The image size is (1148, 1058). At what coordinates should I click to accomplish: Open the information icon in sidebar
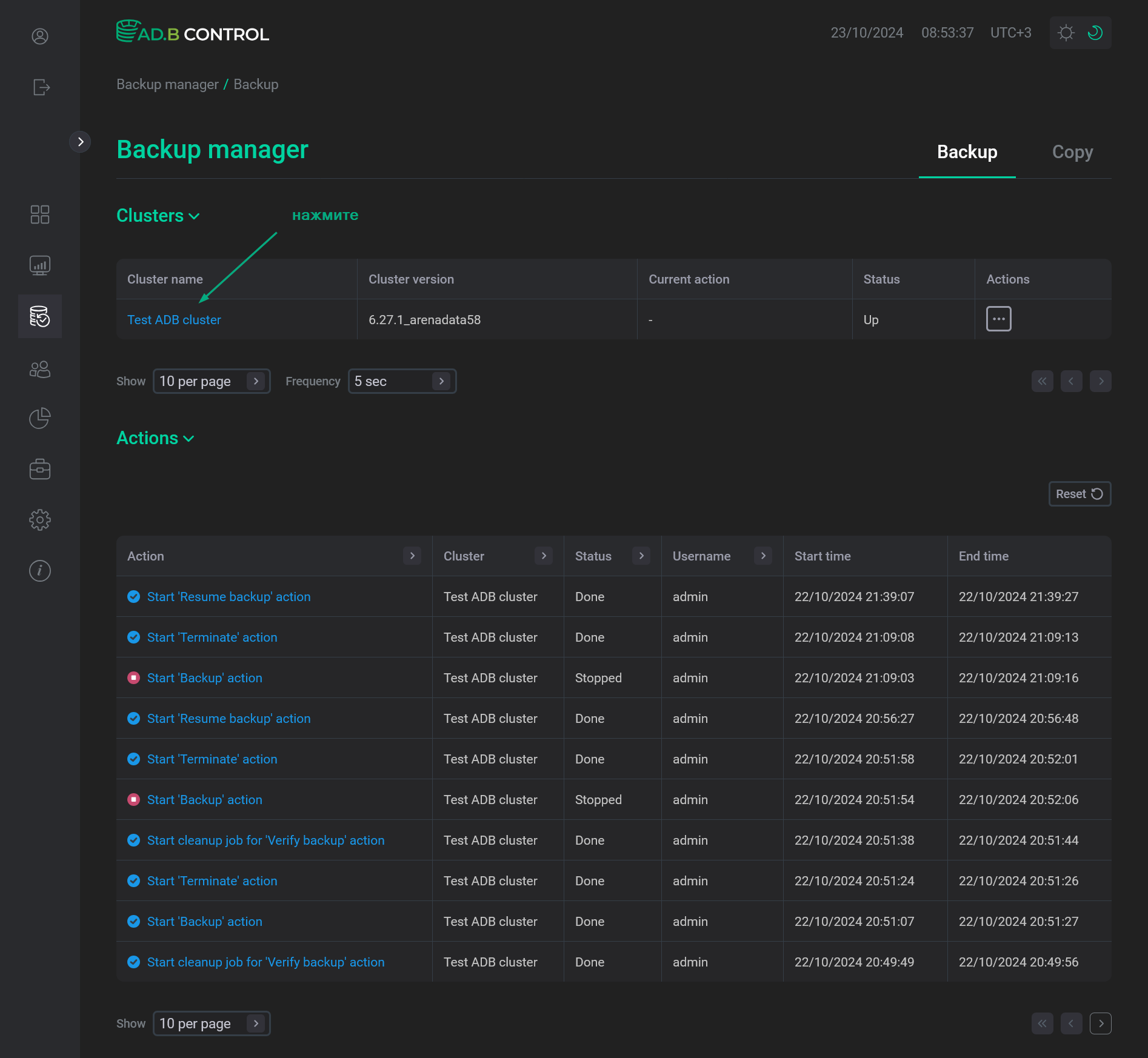[x=40, y=571]
